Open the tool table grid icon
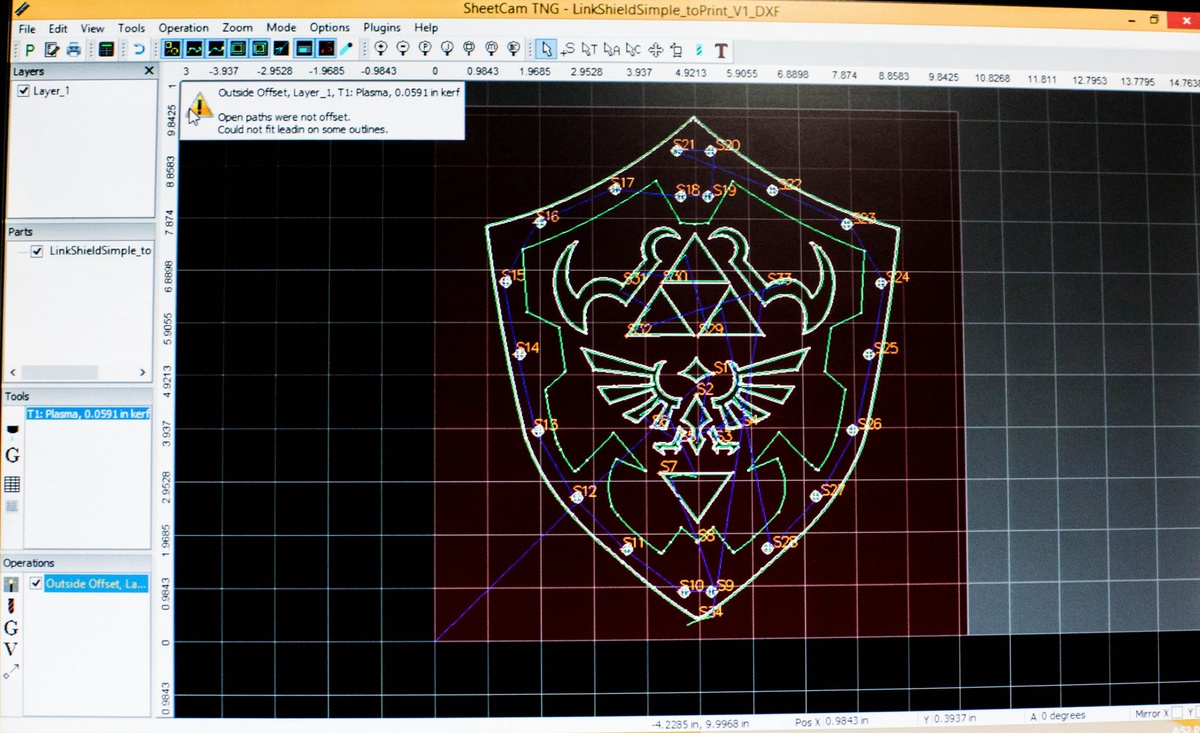 tap(12, 484)
